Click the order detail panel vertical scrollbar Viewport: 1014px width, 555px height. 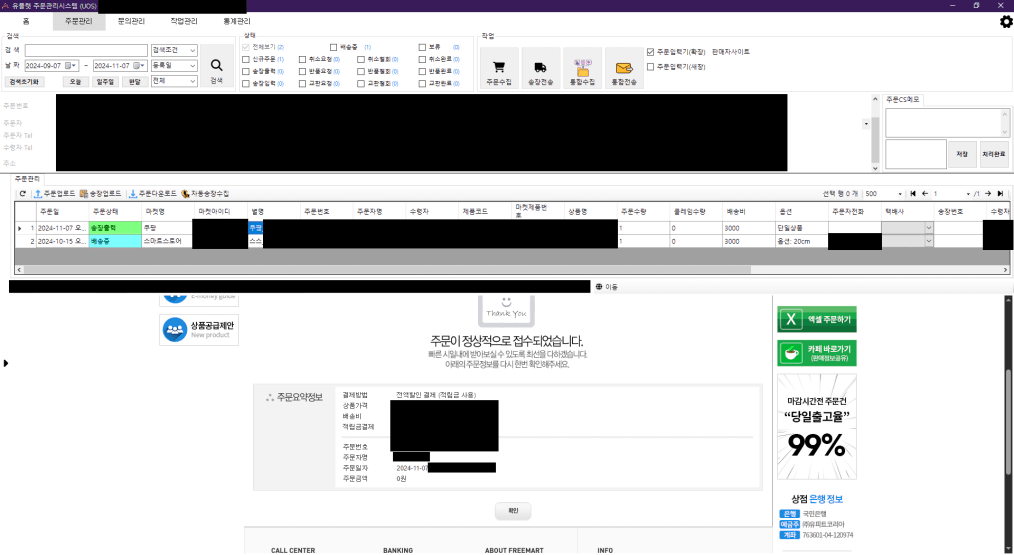[x=876, y=139]
